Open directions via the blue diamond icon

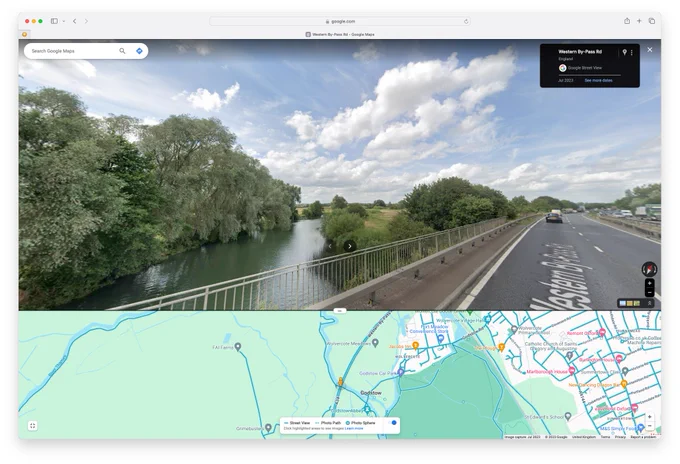(139, 51)
